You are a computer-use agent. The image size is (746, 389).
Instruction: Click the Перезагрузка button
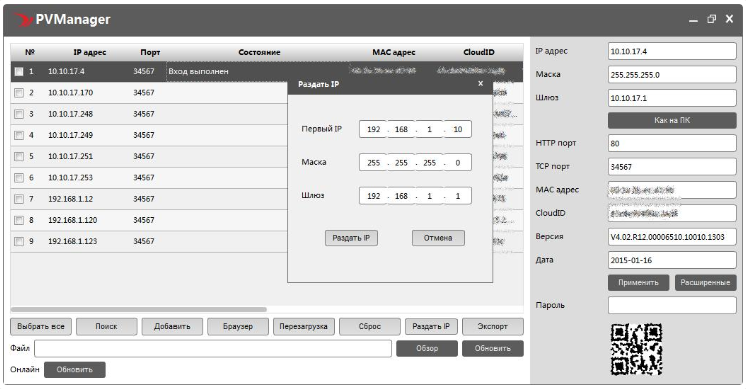click(x=304, y=327)
